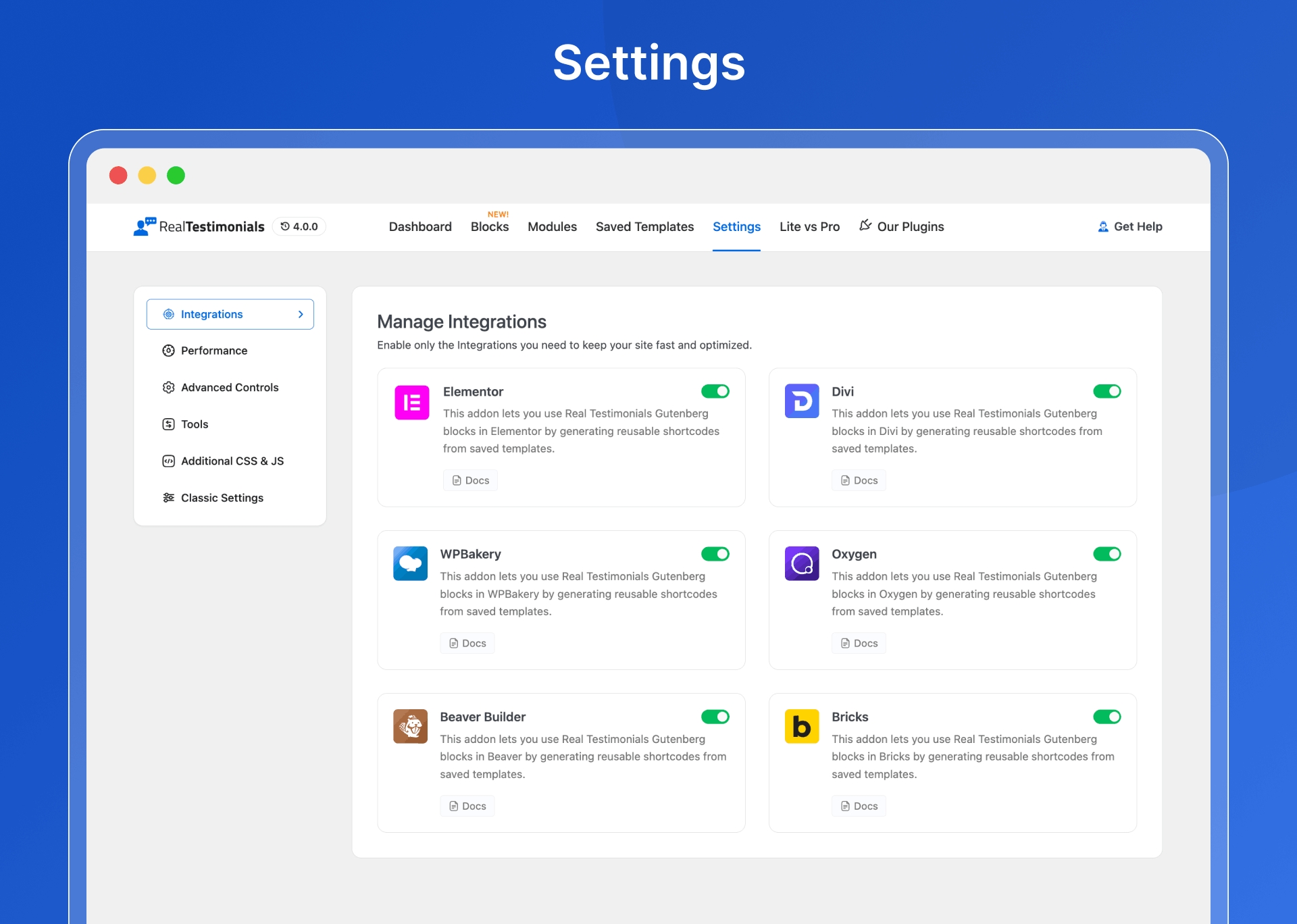Open Our Plugins menu item
The width and height of the screenshot is (1297, 924).
click(x=901, y=227)
